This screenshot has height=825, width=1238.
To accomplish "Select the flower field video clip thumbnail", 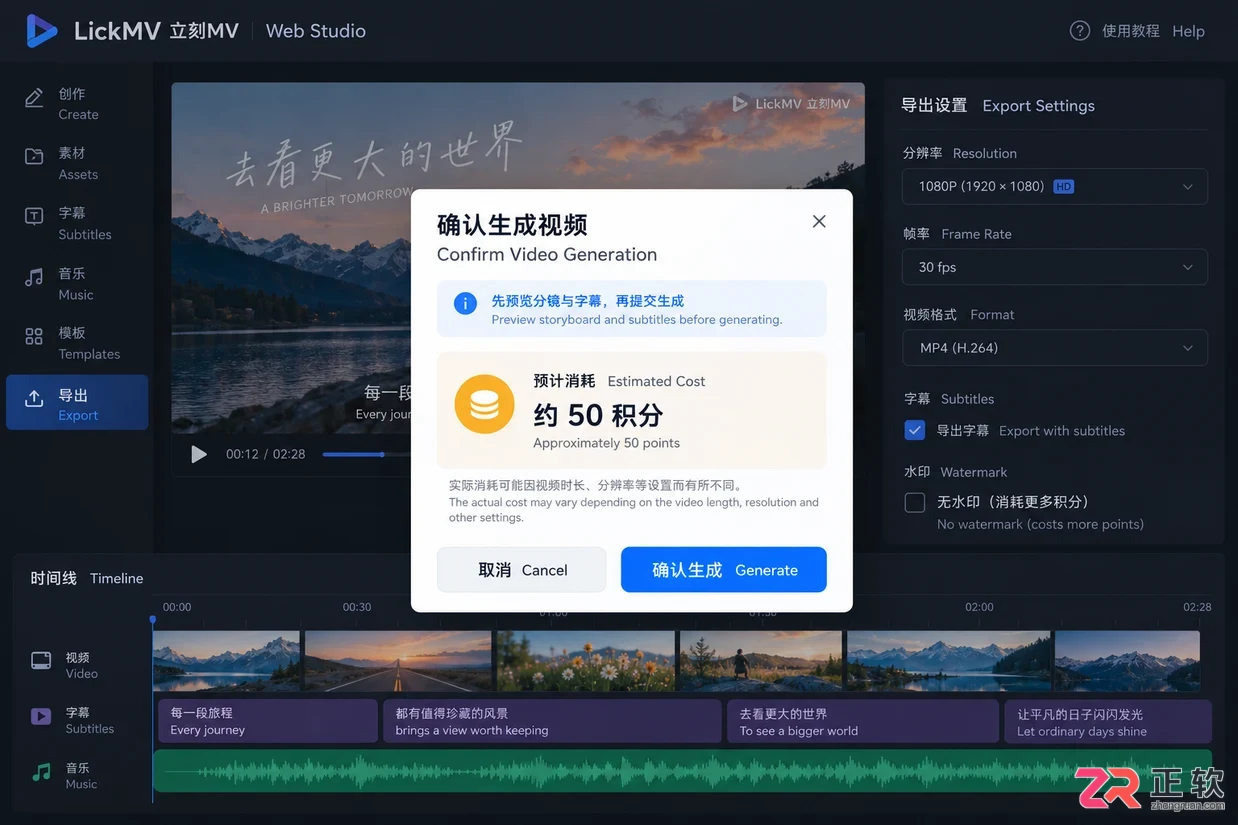I will (x=586, y=661).
